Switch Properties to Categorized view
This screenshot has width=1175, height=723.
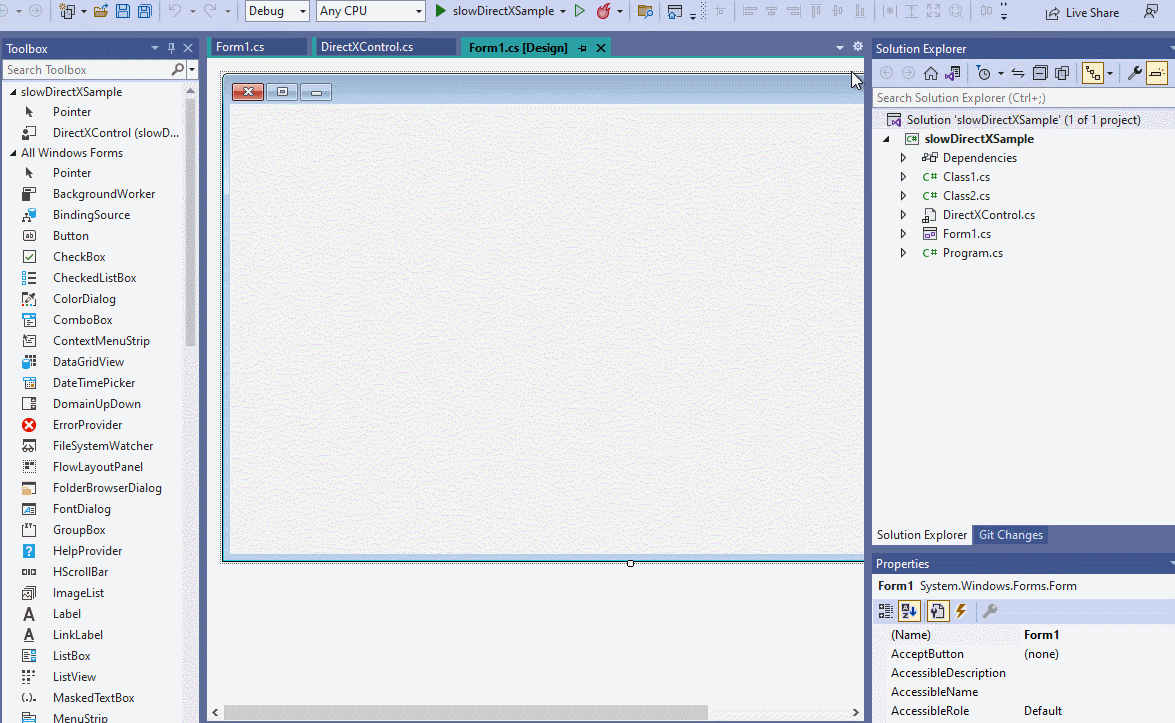click(885, 610)
